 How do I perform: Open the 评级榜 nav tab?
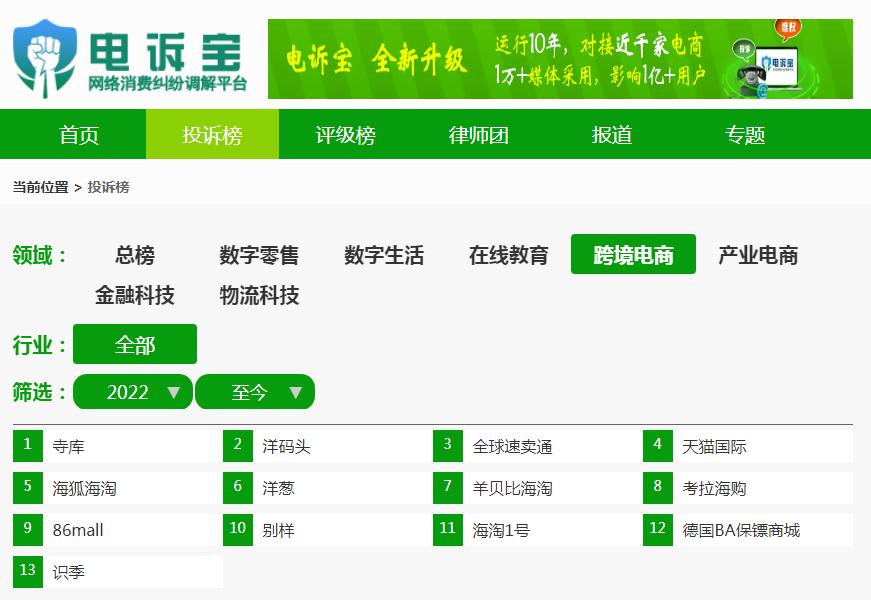[x=346, y=134]
